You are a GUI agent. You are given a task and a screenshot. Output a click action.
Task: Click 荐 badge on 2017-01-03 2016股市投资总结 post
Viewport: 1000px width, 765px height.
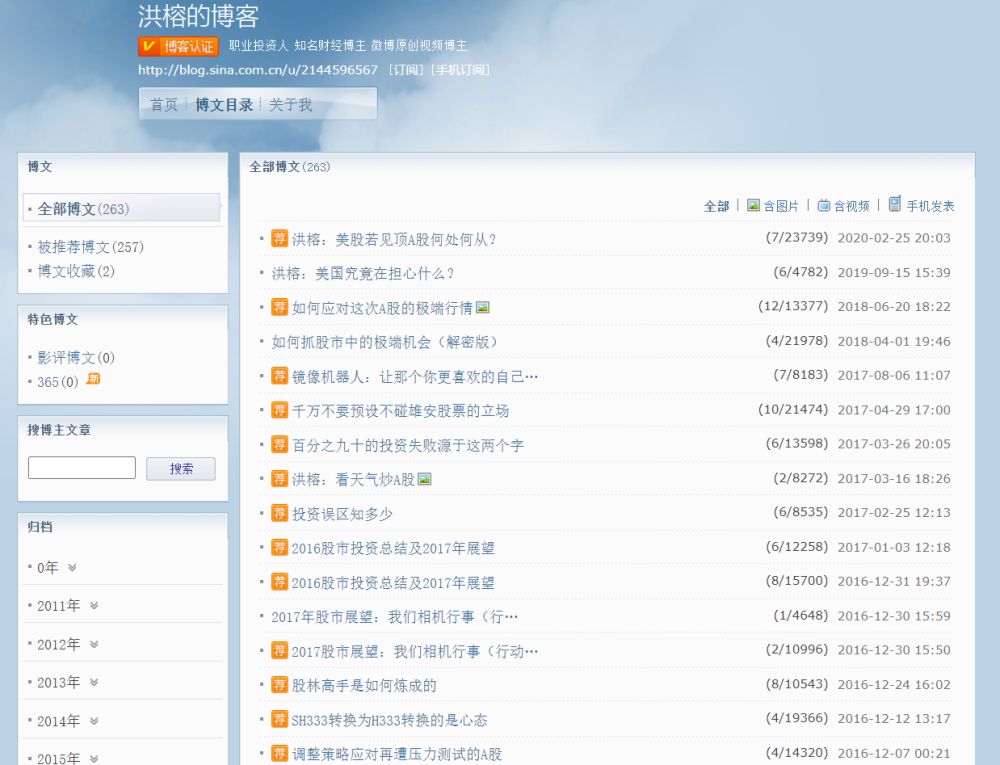(x=279, y=548)
